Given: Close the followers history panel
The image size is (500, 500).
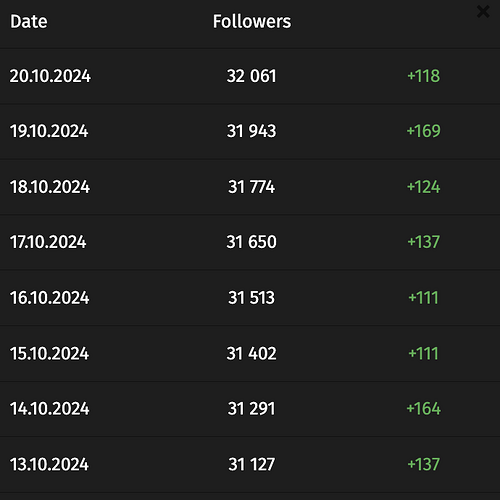Looking at the screenshot, I should (x=483, y=12).
